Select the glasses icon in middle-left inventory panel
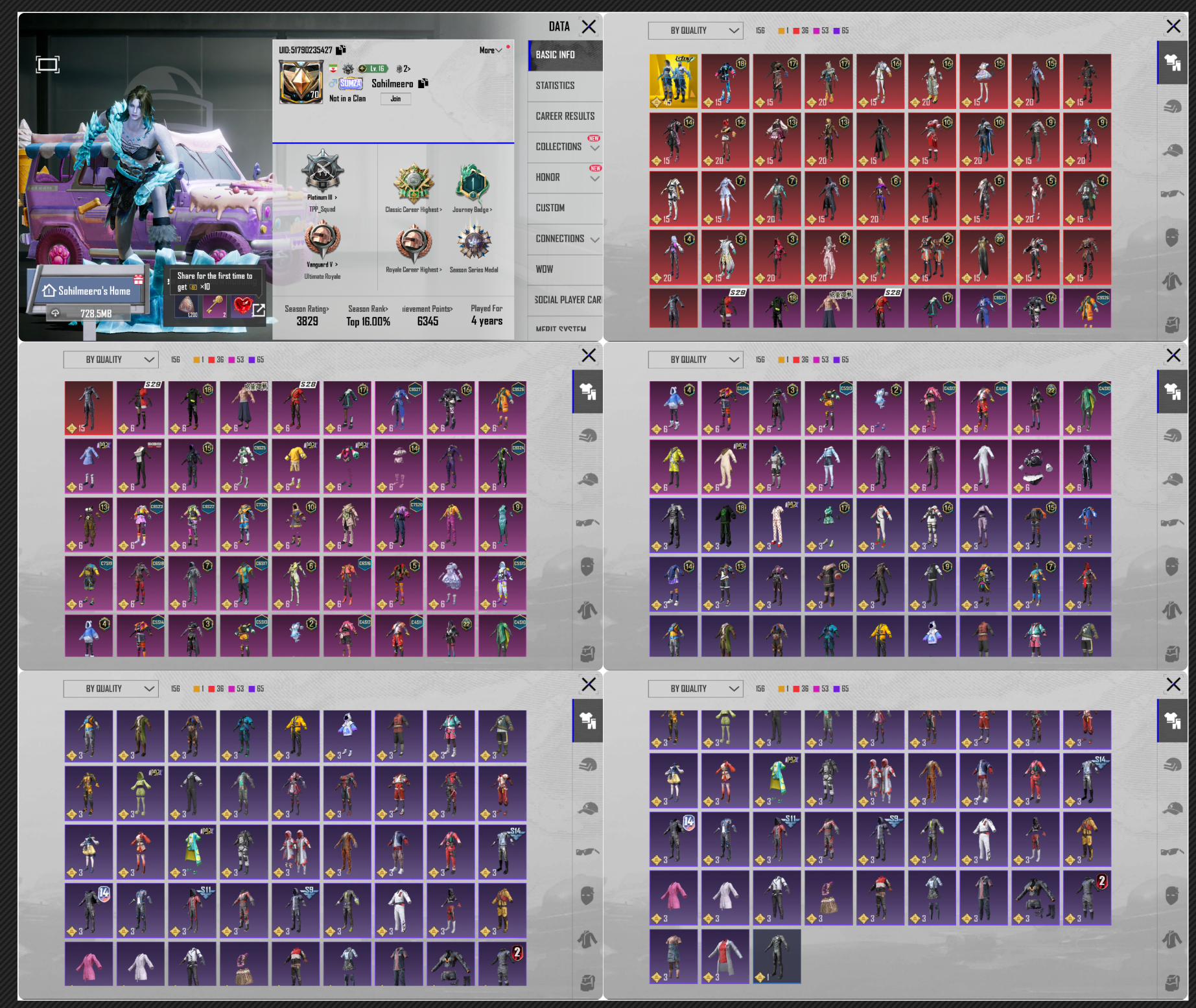The image size is (1196, 1008). click(x=587, y=523)
